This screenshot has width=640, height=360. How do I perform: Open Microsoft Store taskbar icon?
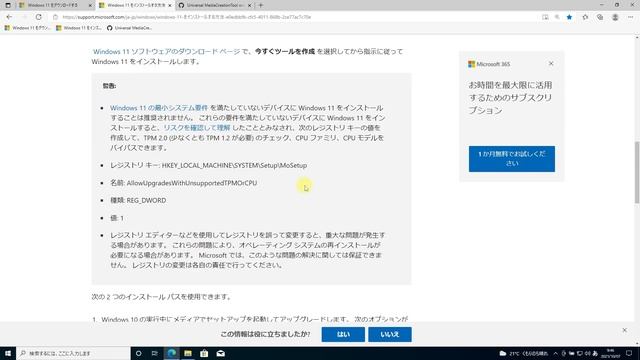click(204, 353)
